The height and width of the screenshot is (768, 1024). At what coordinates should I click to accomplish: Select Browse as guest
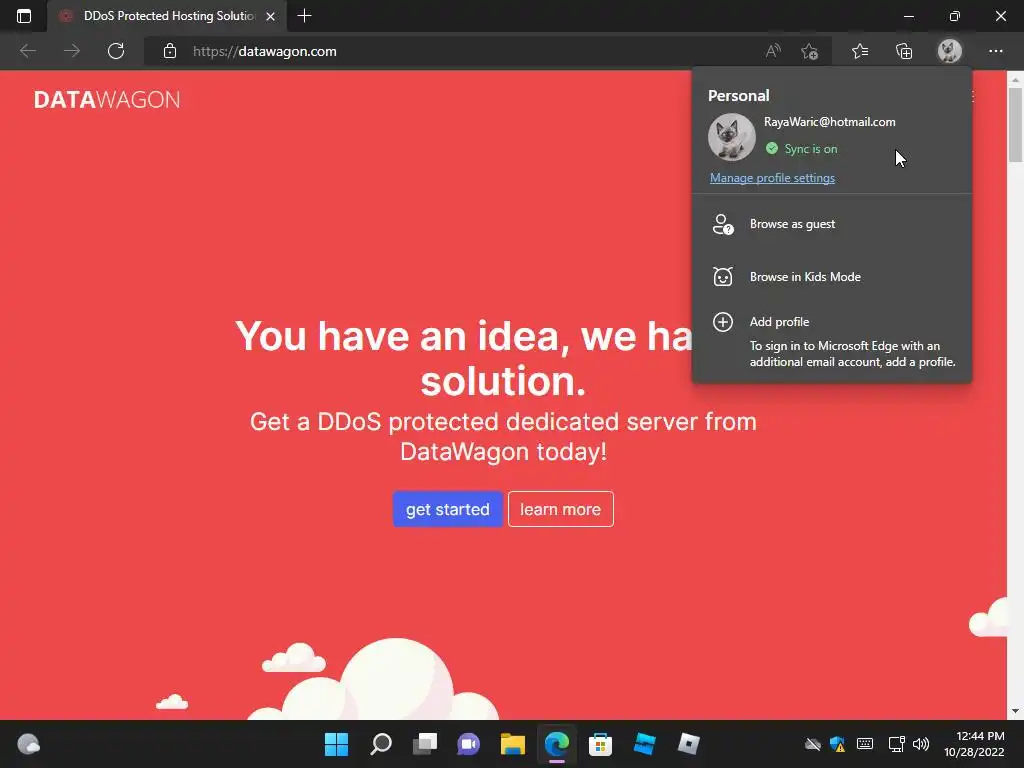click(x=832, y=224)
